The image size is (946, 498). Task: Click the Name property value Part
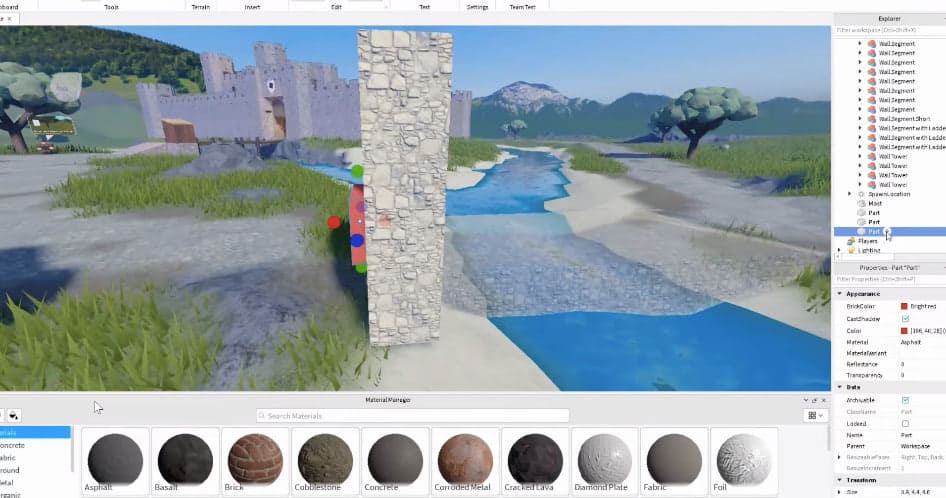pos(906,435)
